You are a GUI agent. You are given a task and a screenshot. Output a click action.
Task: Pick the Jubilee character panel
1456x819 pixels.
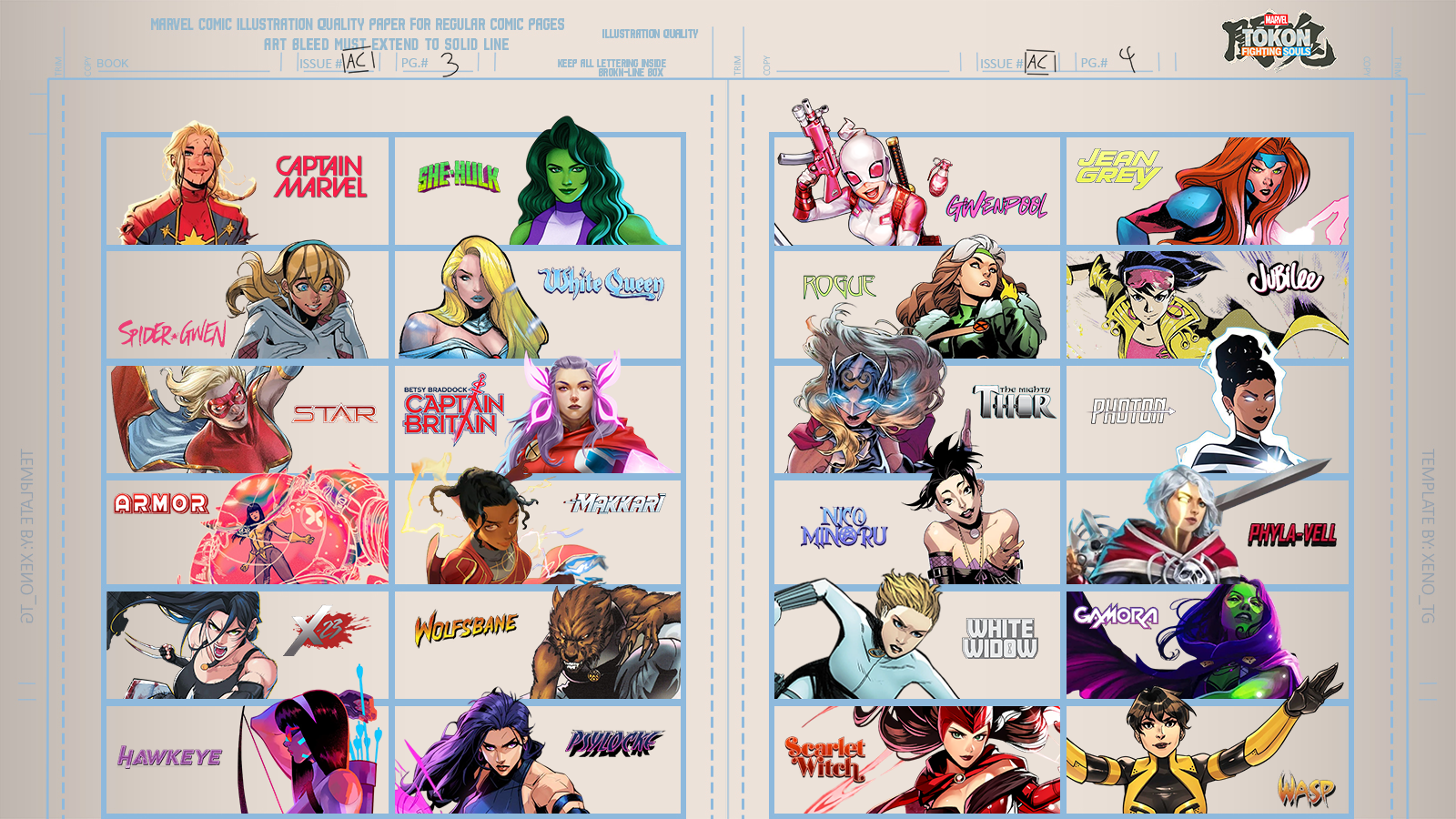1208,305
